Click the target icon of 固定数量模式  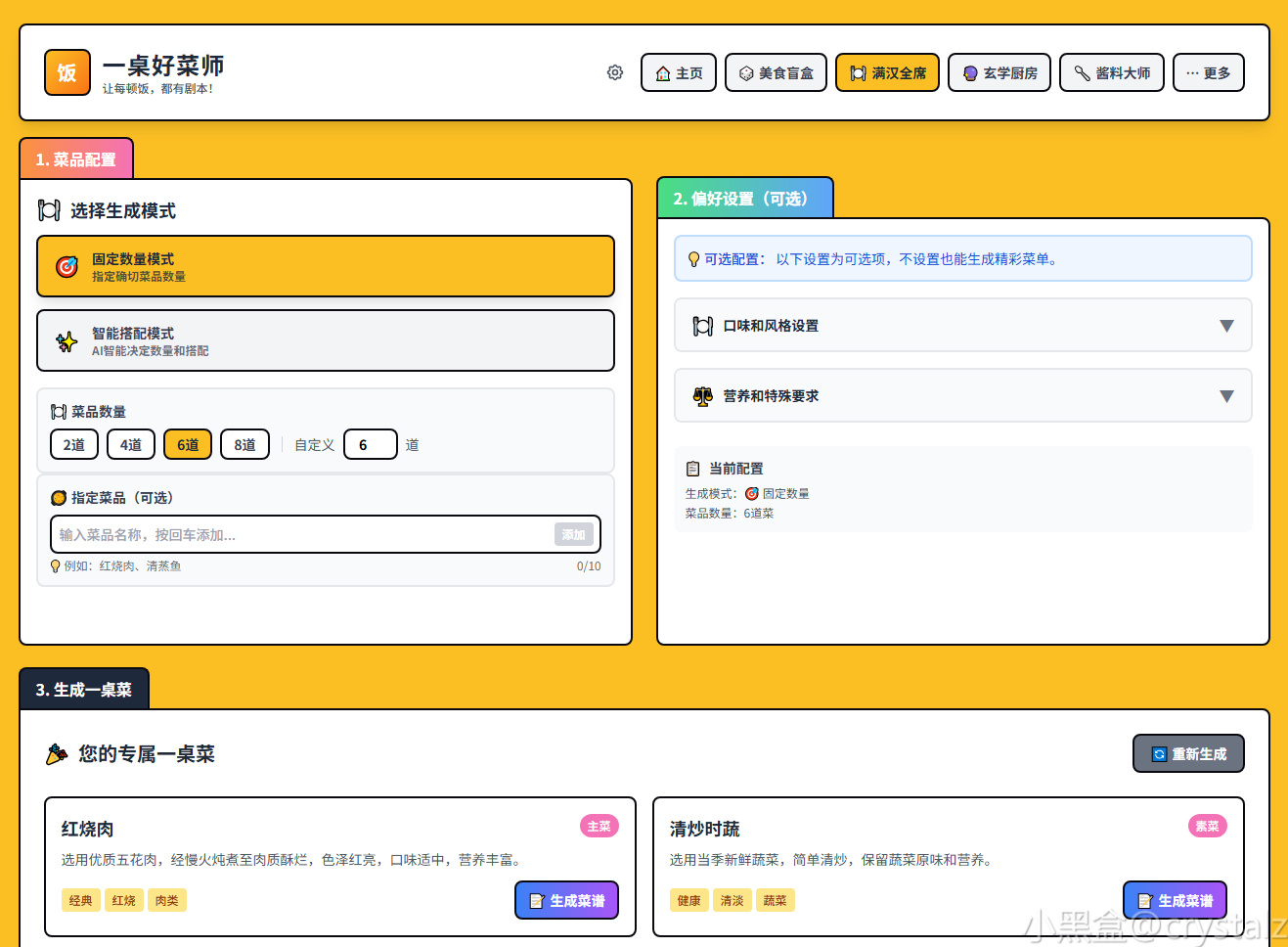[67, 267]
